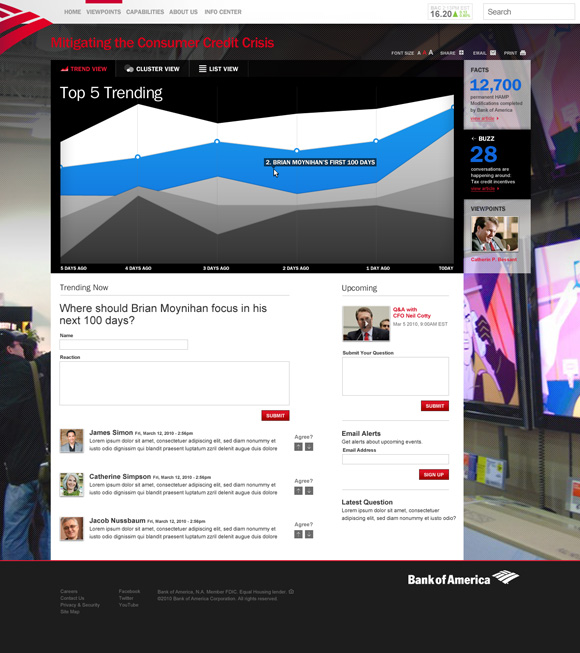Click the Submit Your Question text area

coord(396,376)
